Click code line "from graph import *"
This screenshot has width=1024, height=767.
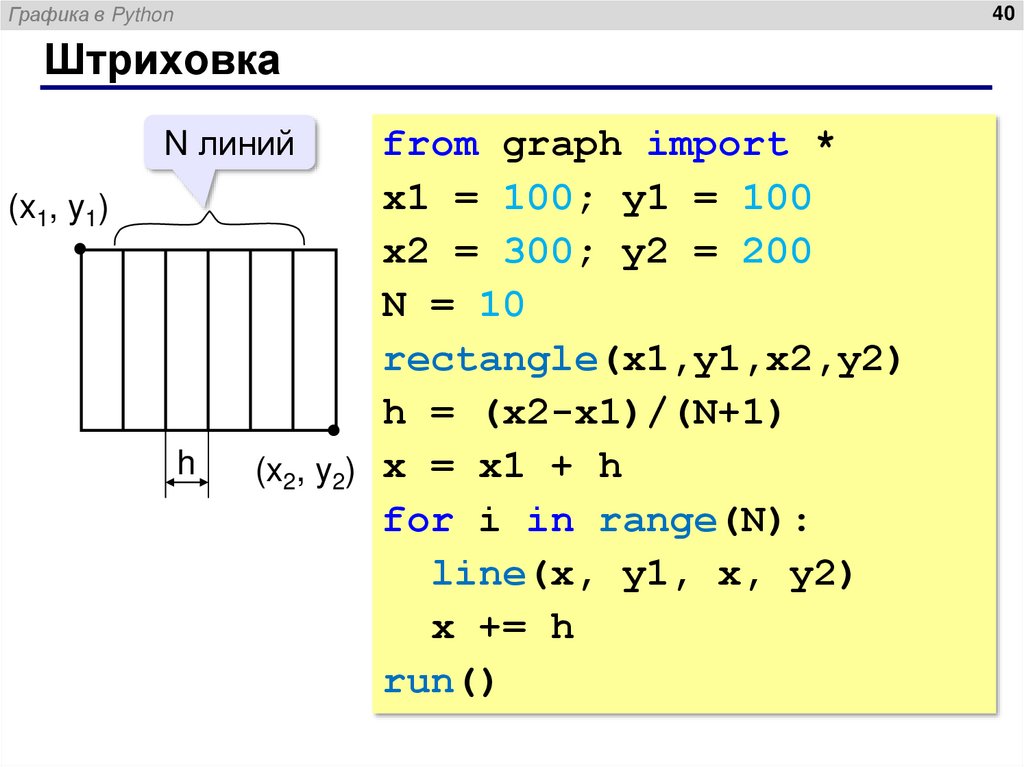coord(609,144)
